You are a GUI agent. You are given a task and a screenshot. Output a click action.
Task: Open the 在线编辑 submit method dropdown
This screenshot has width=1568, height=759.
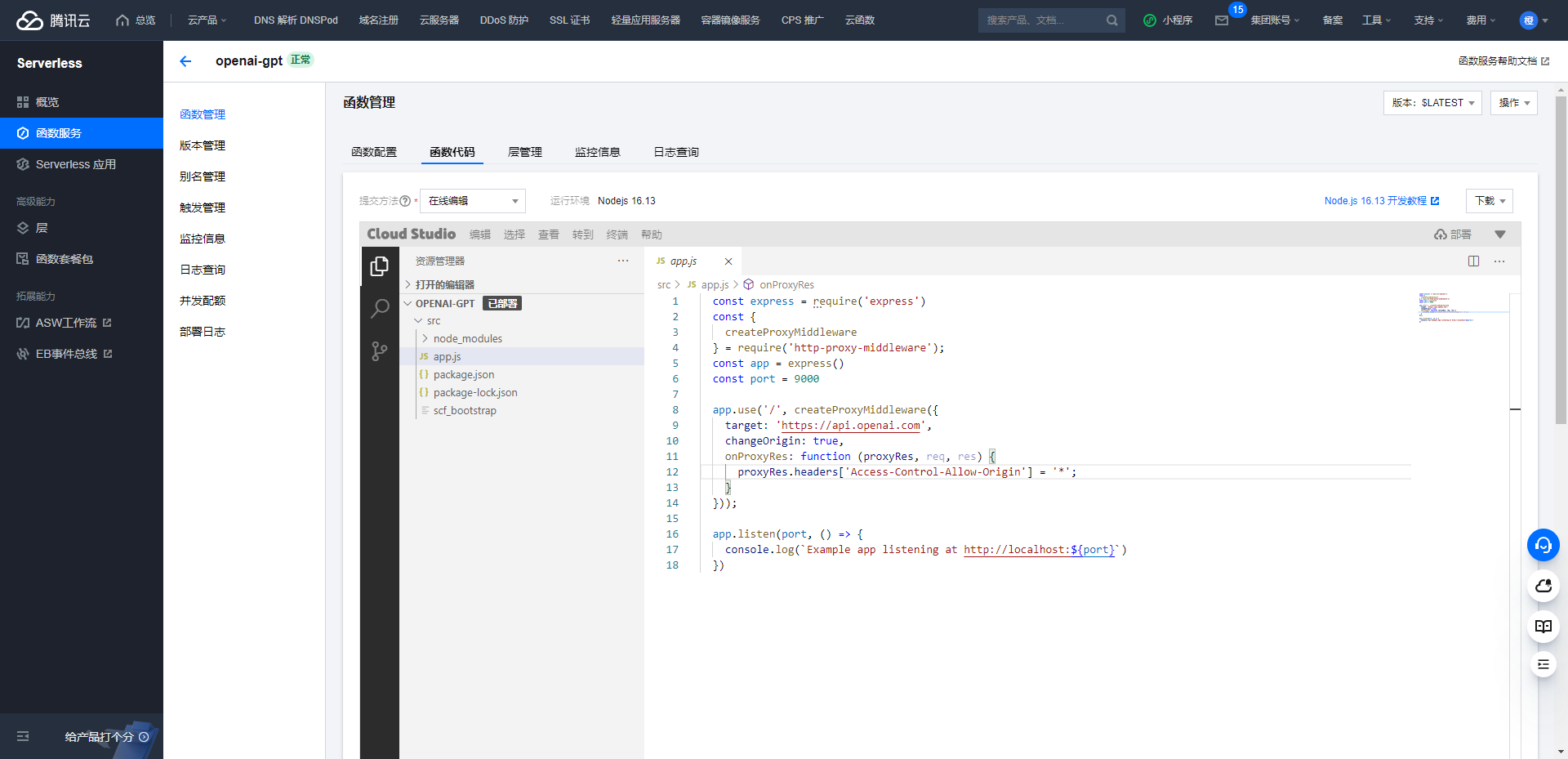[472, 201]
